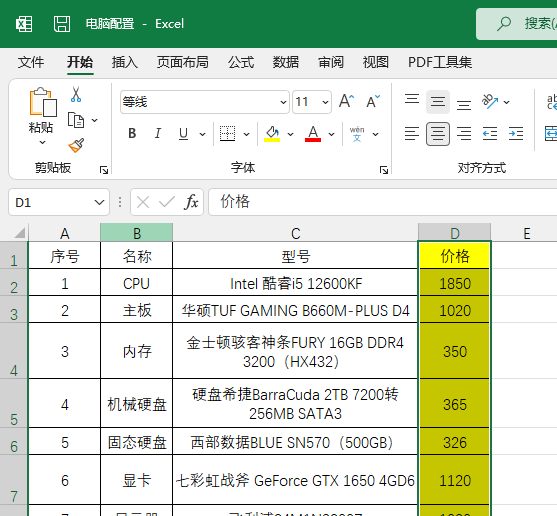Click the Copy icon
The width and height of the screenshot is (557, 516).
point(76,120)
